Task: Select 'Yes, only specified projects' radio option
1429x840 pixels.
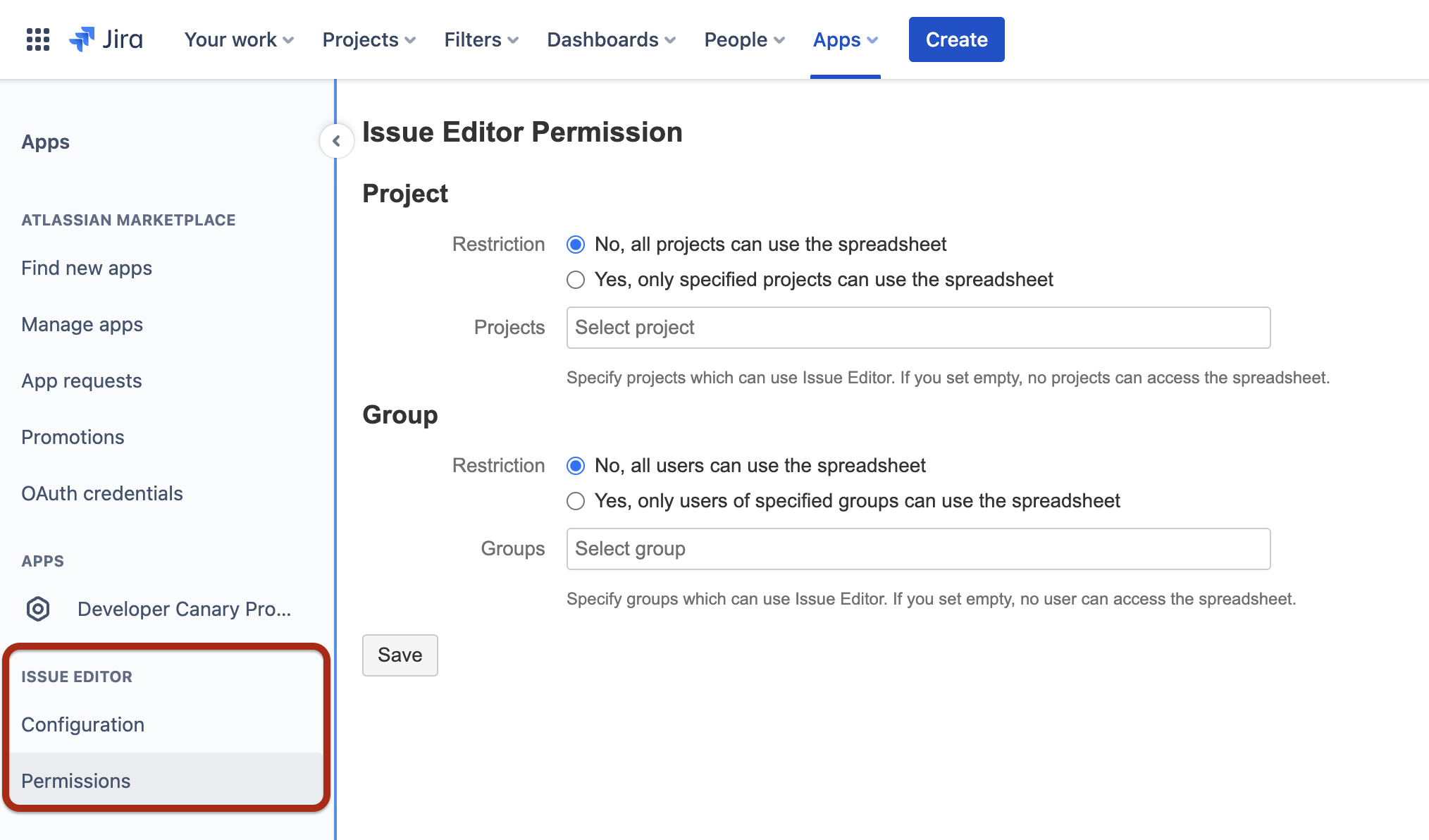Action: tap(576, 280)
